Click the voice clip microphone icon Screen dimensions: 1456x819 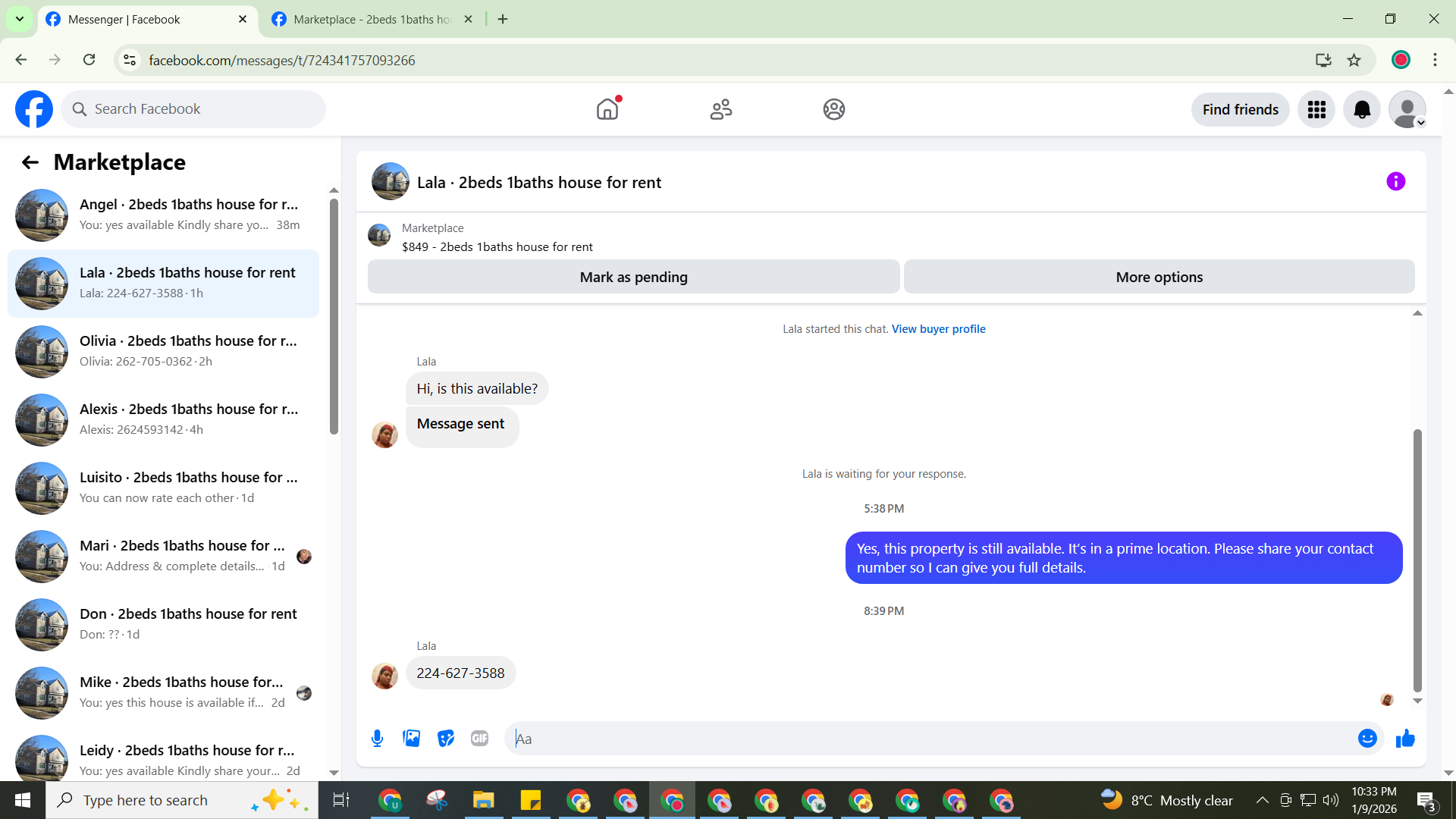pos(377,739)
